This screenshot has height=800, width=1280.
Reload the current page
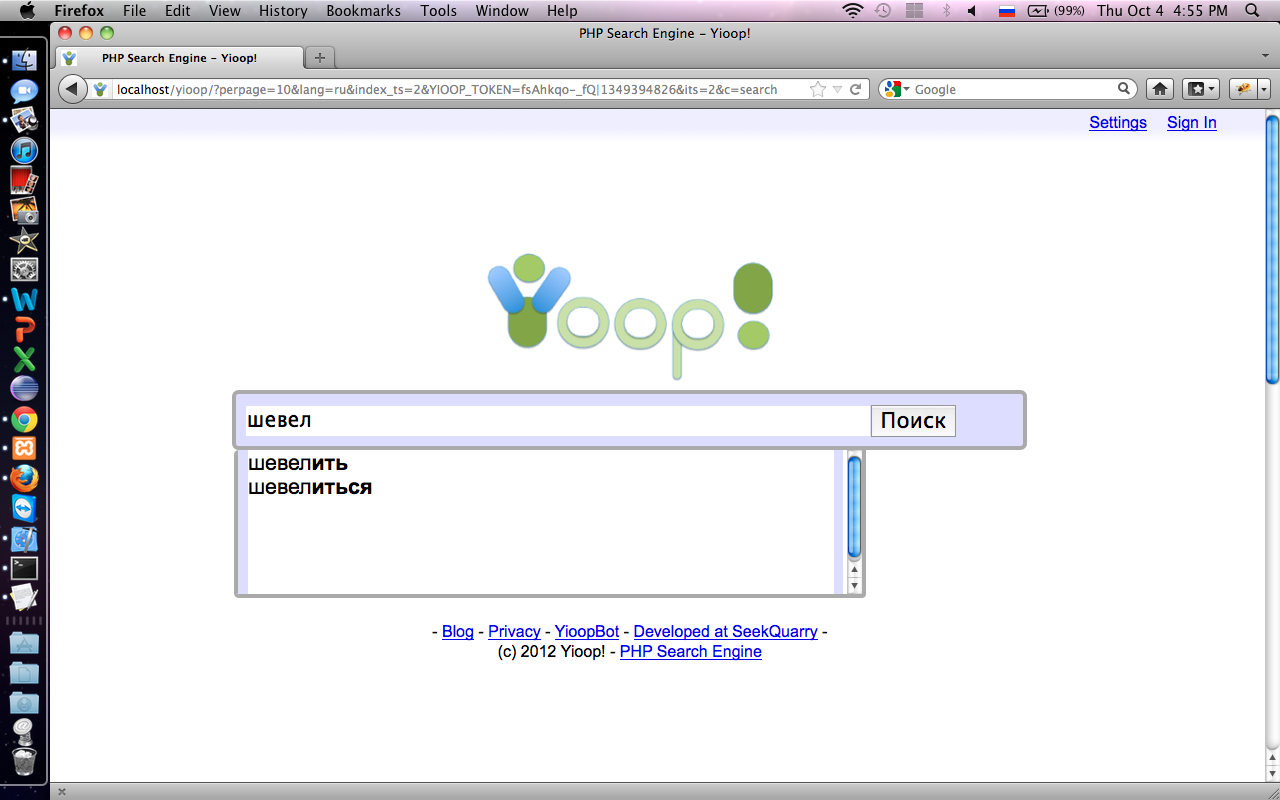pyautogui.click(x=856, y=89)
